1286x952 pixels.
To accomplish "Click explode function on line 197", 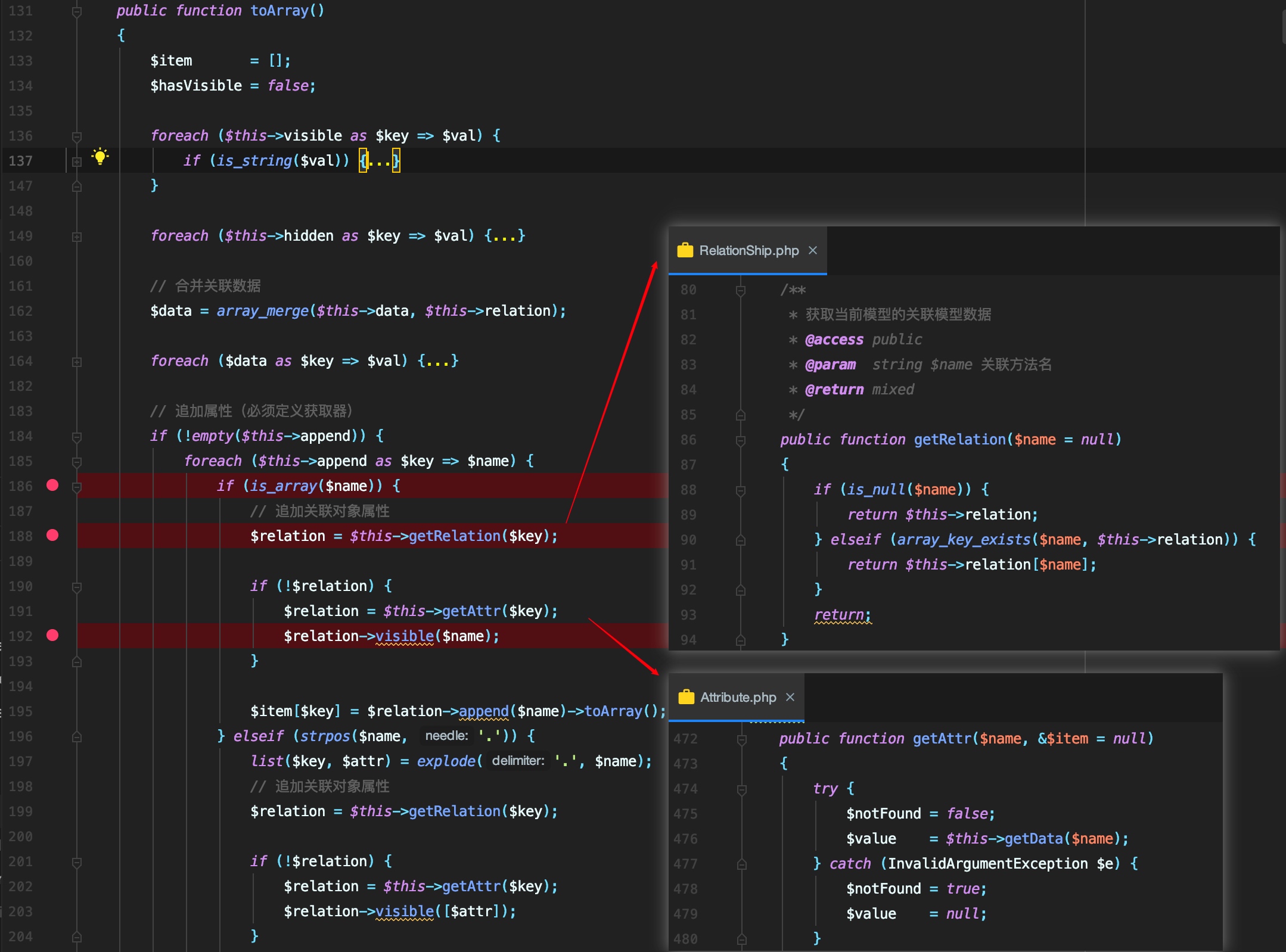I will 446,761.
